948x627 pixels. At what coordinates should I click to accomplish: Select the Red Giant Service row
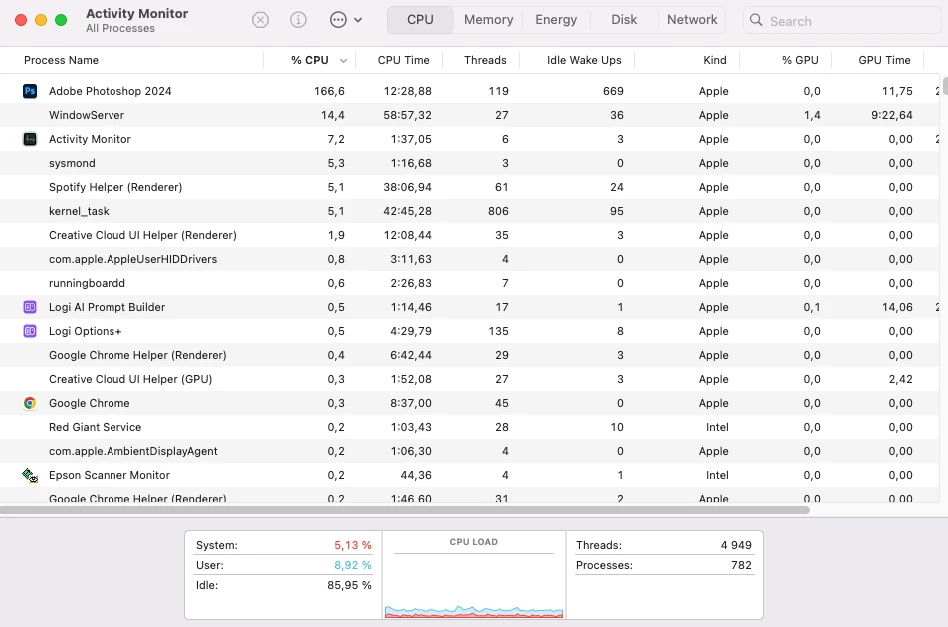tap(470, 427)
